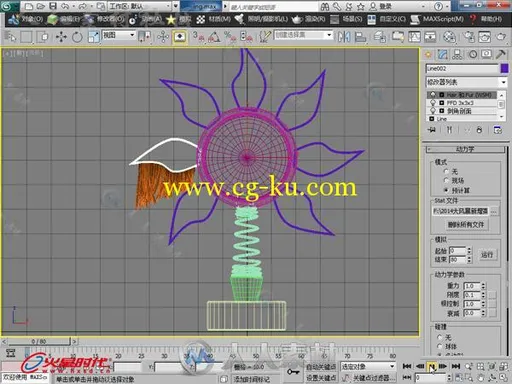Click the 登录 sign-in link
Image resolution: width=512 pixels, height=384 pixels.
pos(385,6)
